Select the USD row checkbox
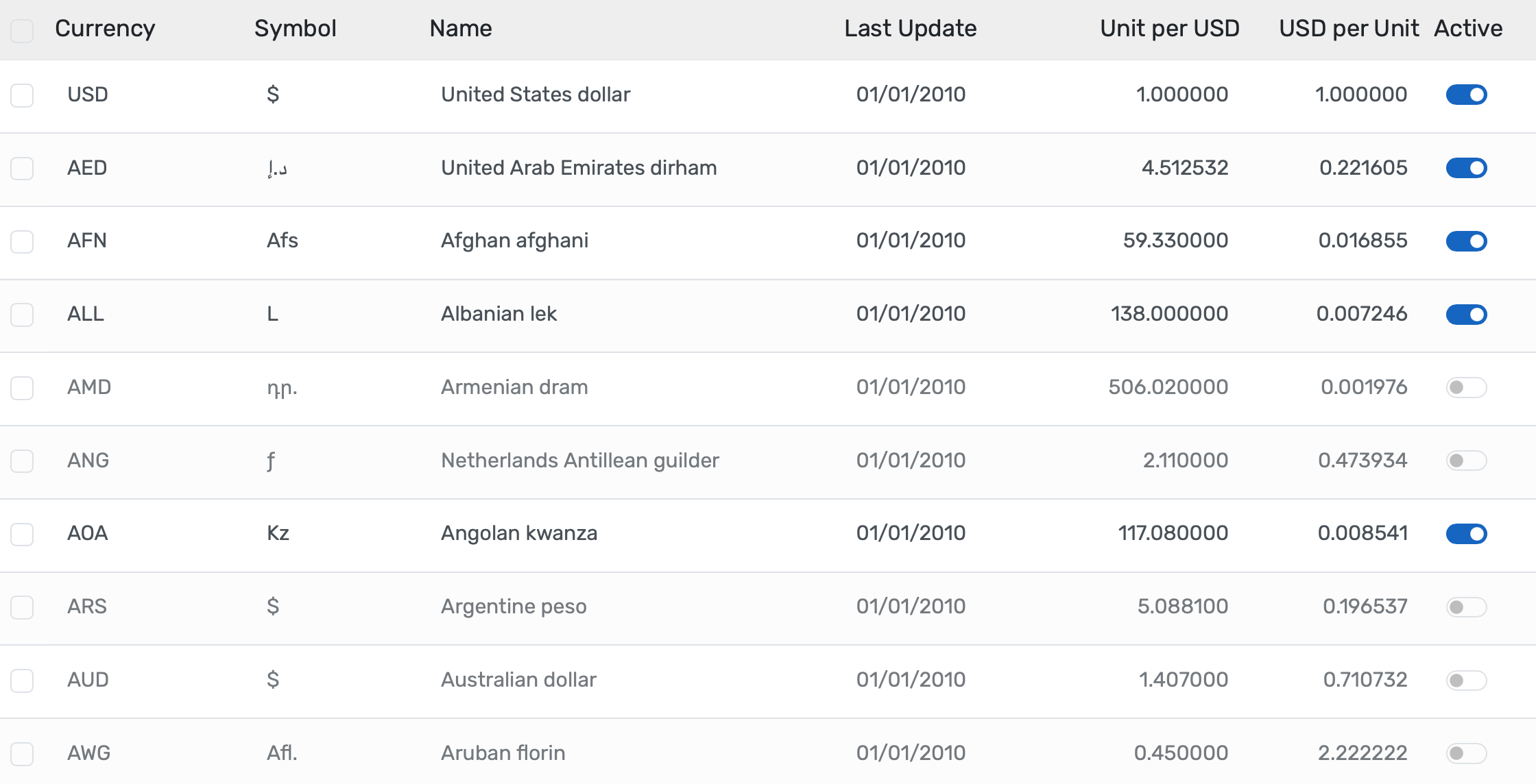The width and height of the screenshot is (1536, 784). click(x=22, y=96)
